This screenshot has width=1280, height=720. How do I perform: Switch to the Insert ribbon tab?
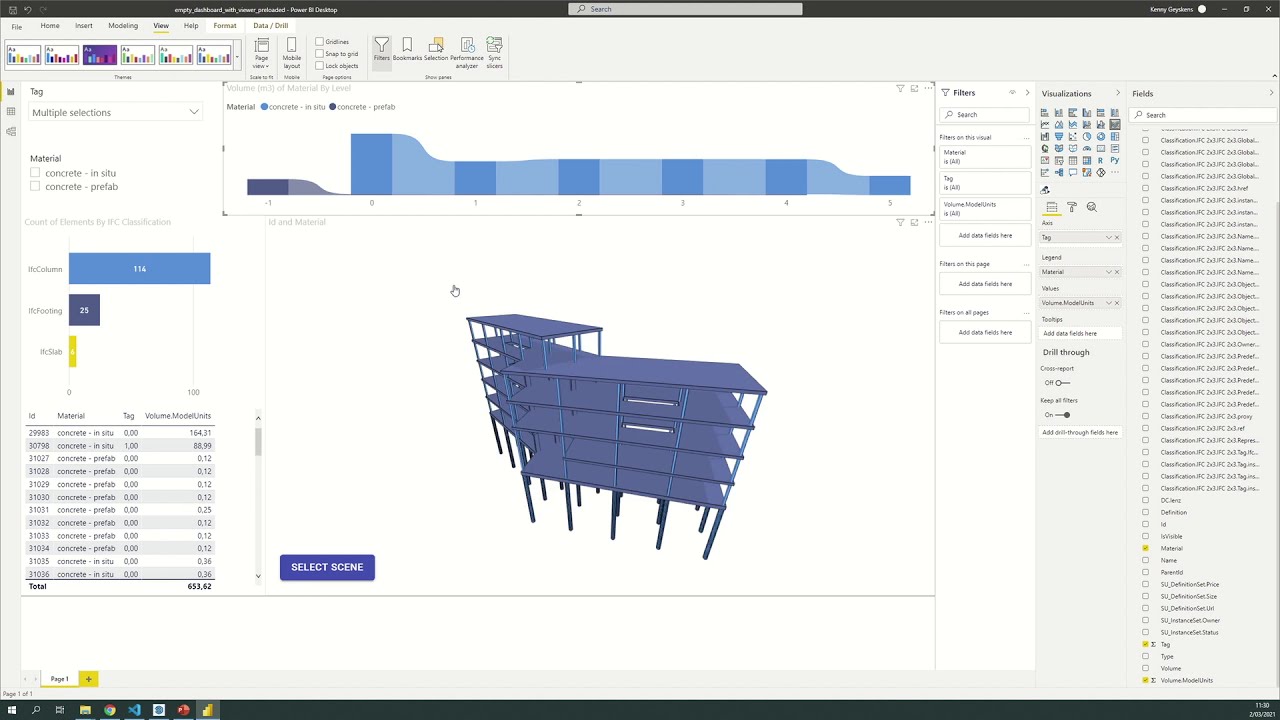click(x=84, y=26)
